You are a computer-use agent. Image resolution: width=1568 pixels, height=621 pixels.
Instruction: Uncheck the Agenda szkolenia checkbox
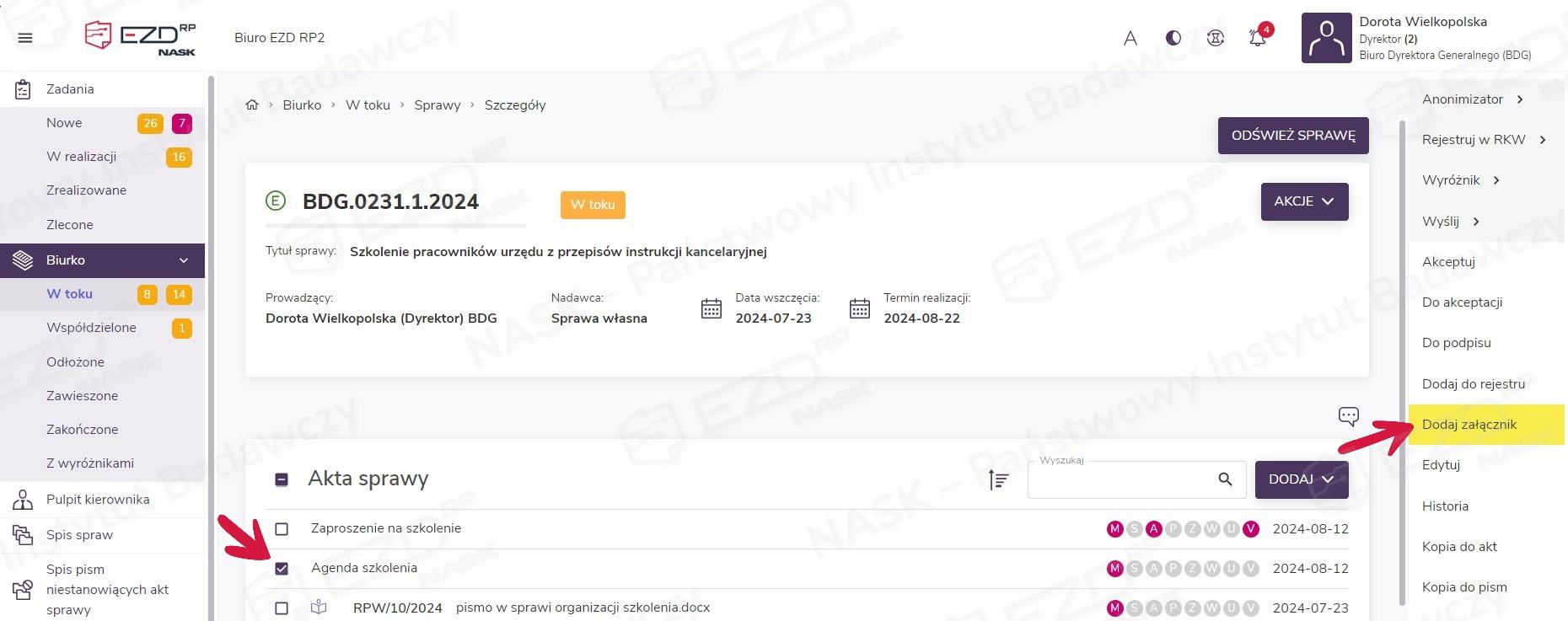(282, 569)
